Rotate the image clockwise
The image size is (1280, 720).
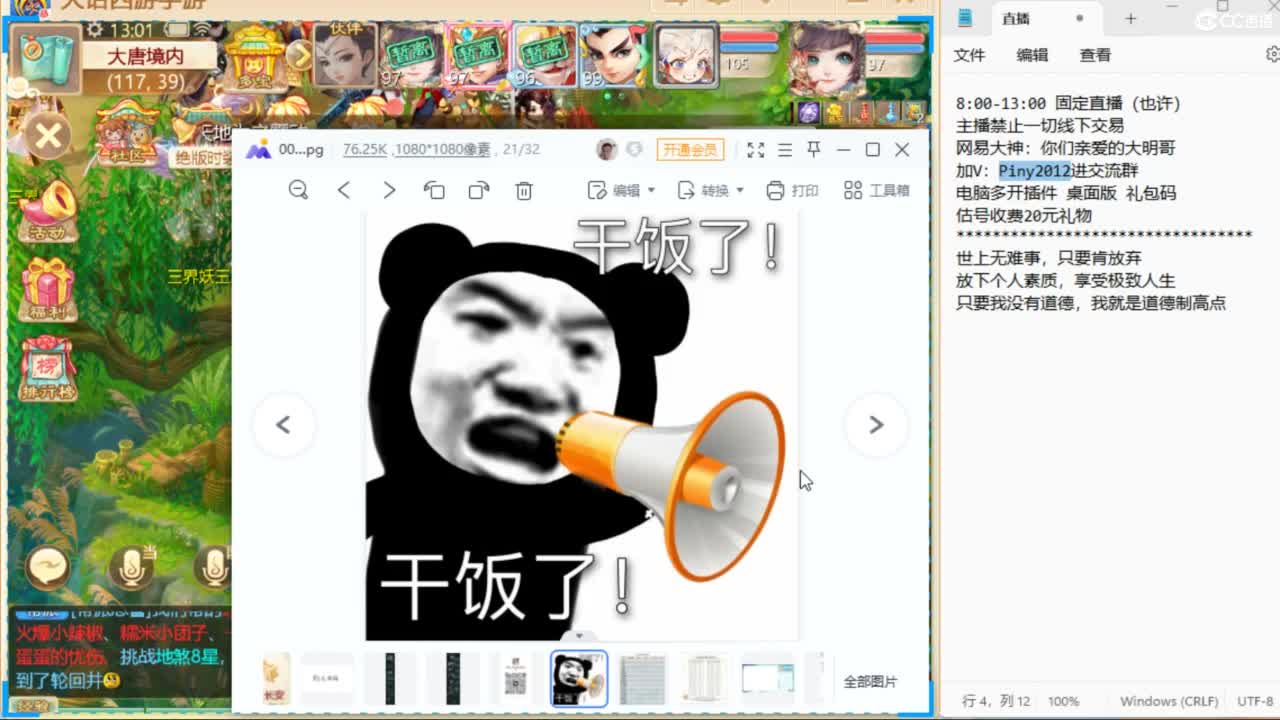[x=479, y=190]
